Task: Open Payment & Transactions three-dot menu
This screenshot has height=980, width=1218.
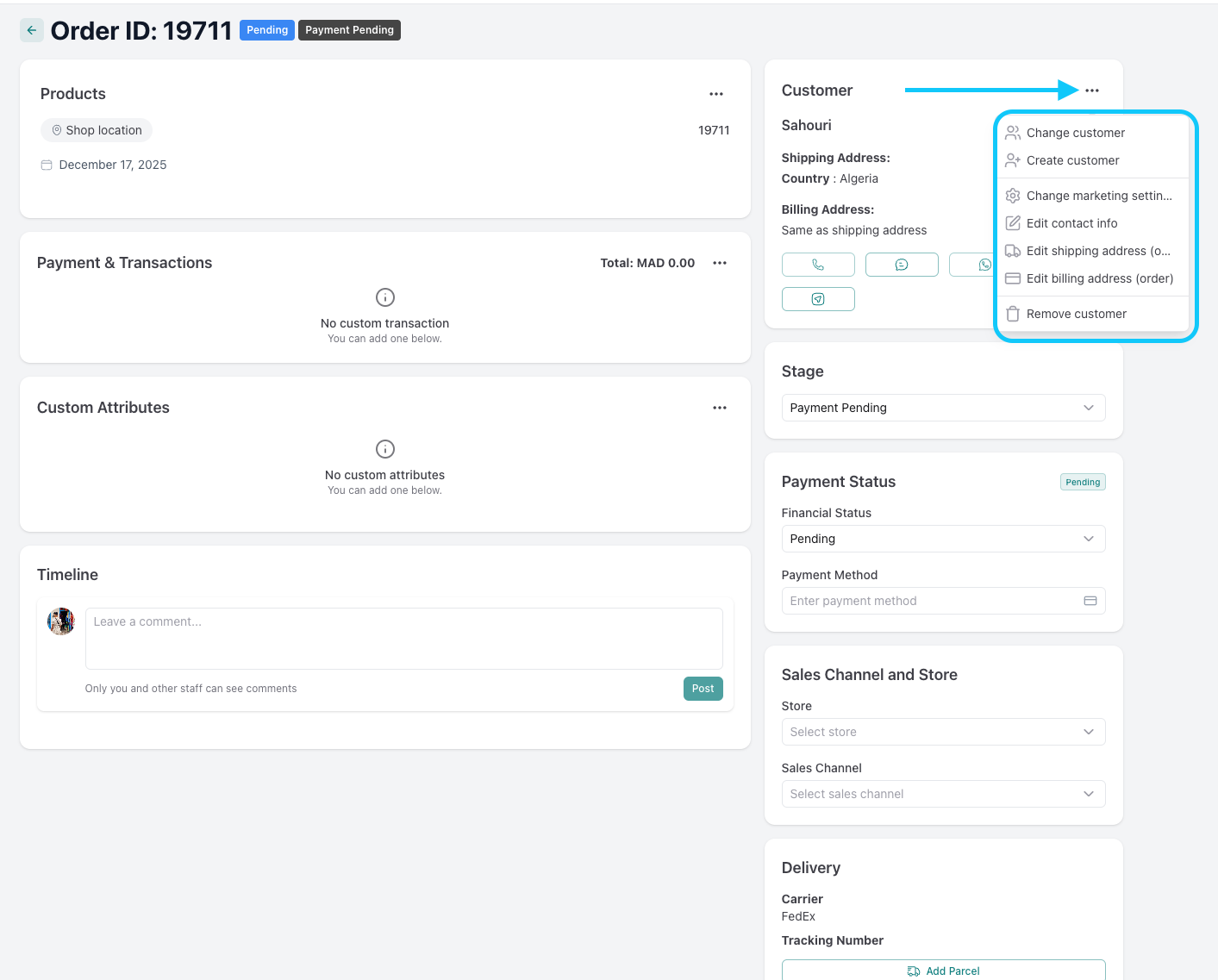Action: 720,263
